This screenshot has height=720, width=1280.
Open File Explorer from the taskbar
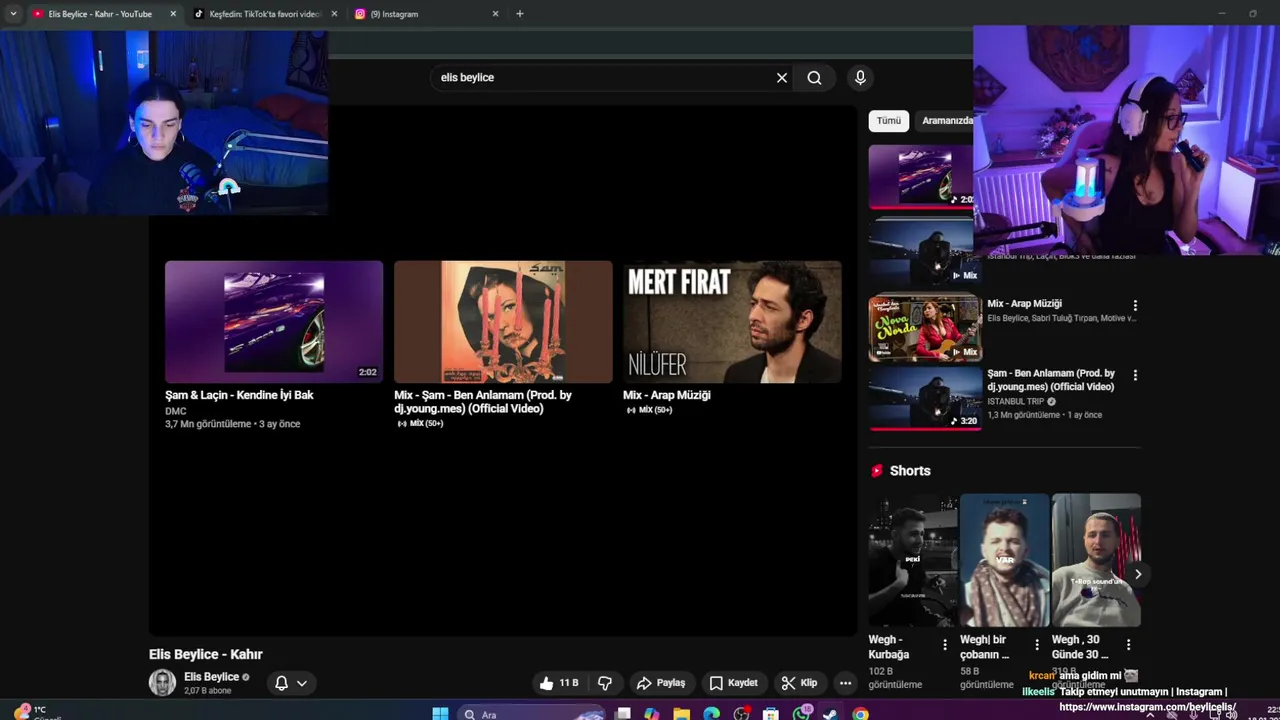(x=682, y=713)
